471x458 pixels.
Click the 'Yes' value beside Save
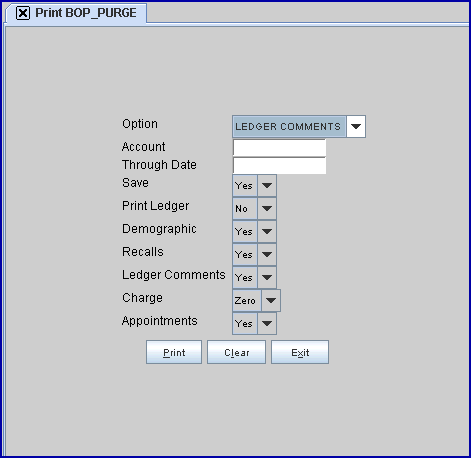click(245, 186)
